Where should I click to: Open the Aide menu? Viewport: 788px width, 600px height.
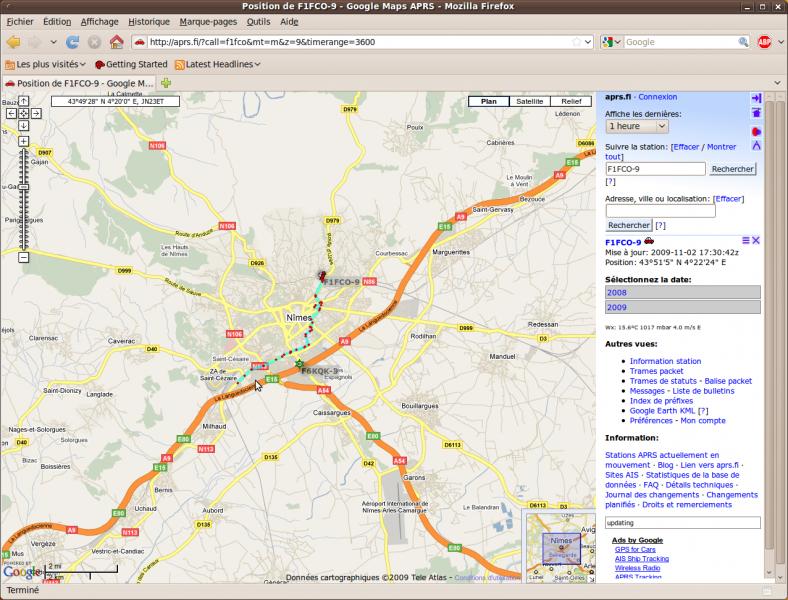pos(289,22)
